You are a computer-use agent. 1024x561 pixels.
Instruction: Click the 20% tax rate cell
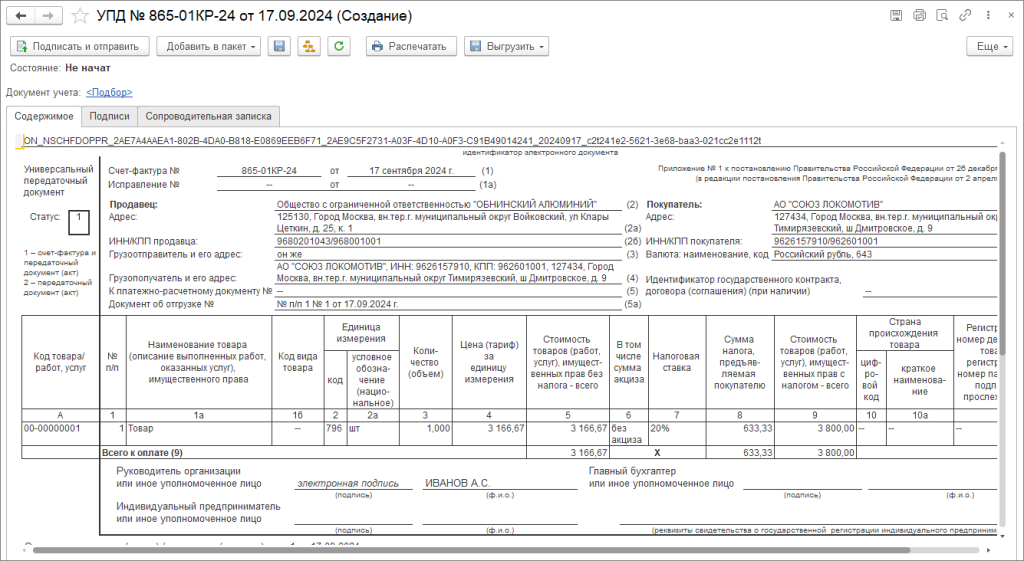point(677,434)
